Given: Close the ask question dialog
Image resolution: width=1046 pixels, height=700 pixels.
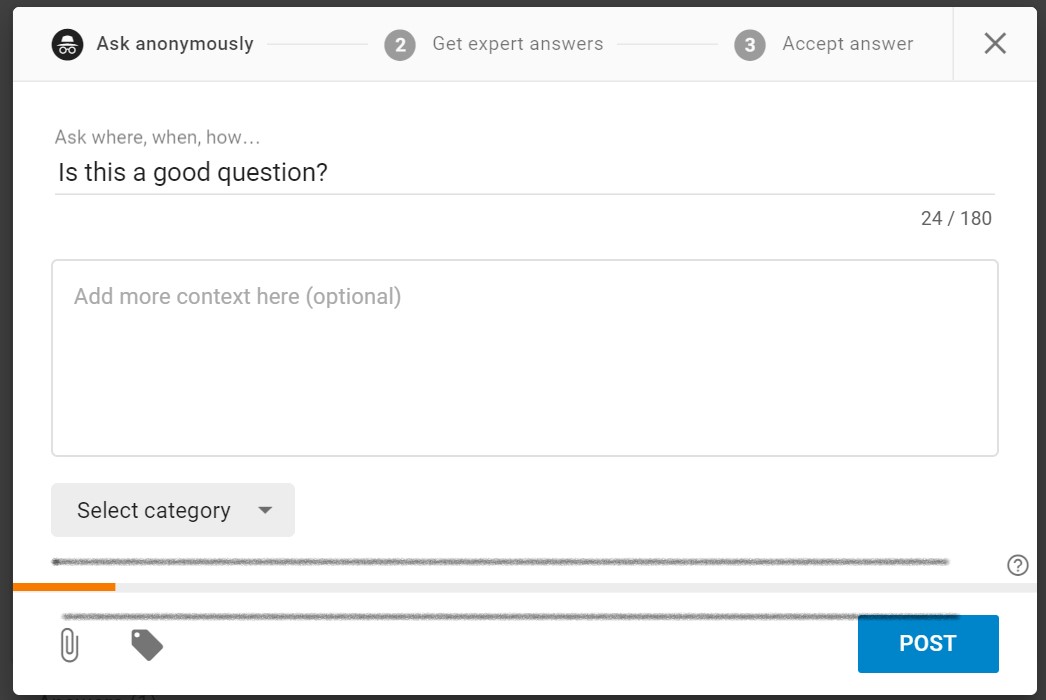Looking at the screenshot, I should [995, 43].
